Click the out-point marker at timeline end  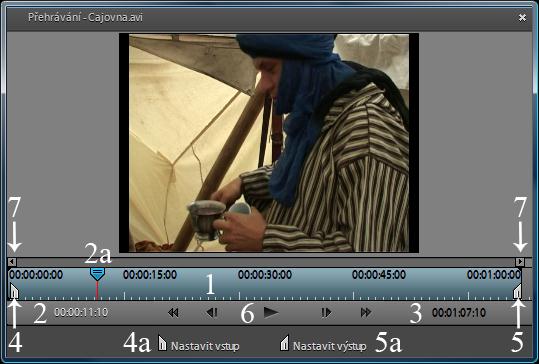[517, 291]
